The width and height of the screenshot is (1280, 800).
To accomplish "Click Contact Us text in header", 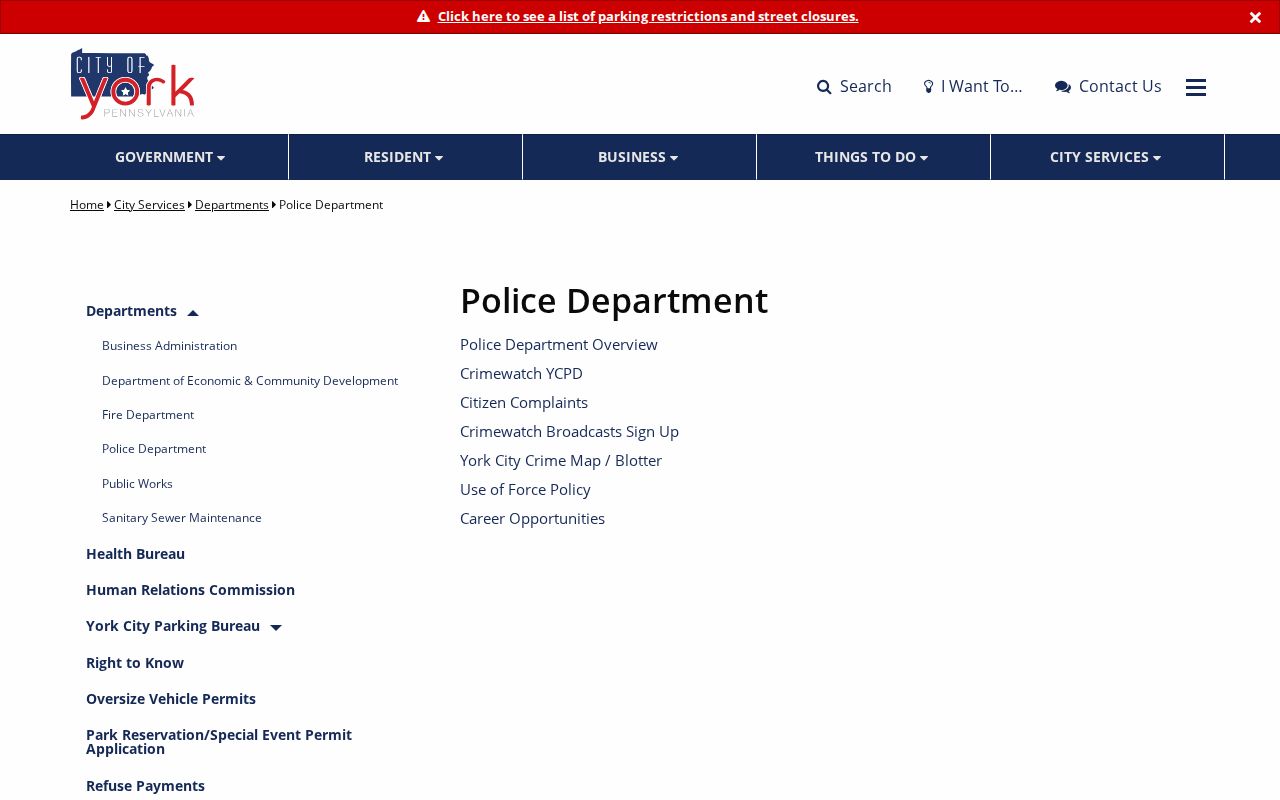I will 1120,86.
